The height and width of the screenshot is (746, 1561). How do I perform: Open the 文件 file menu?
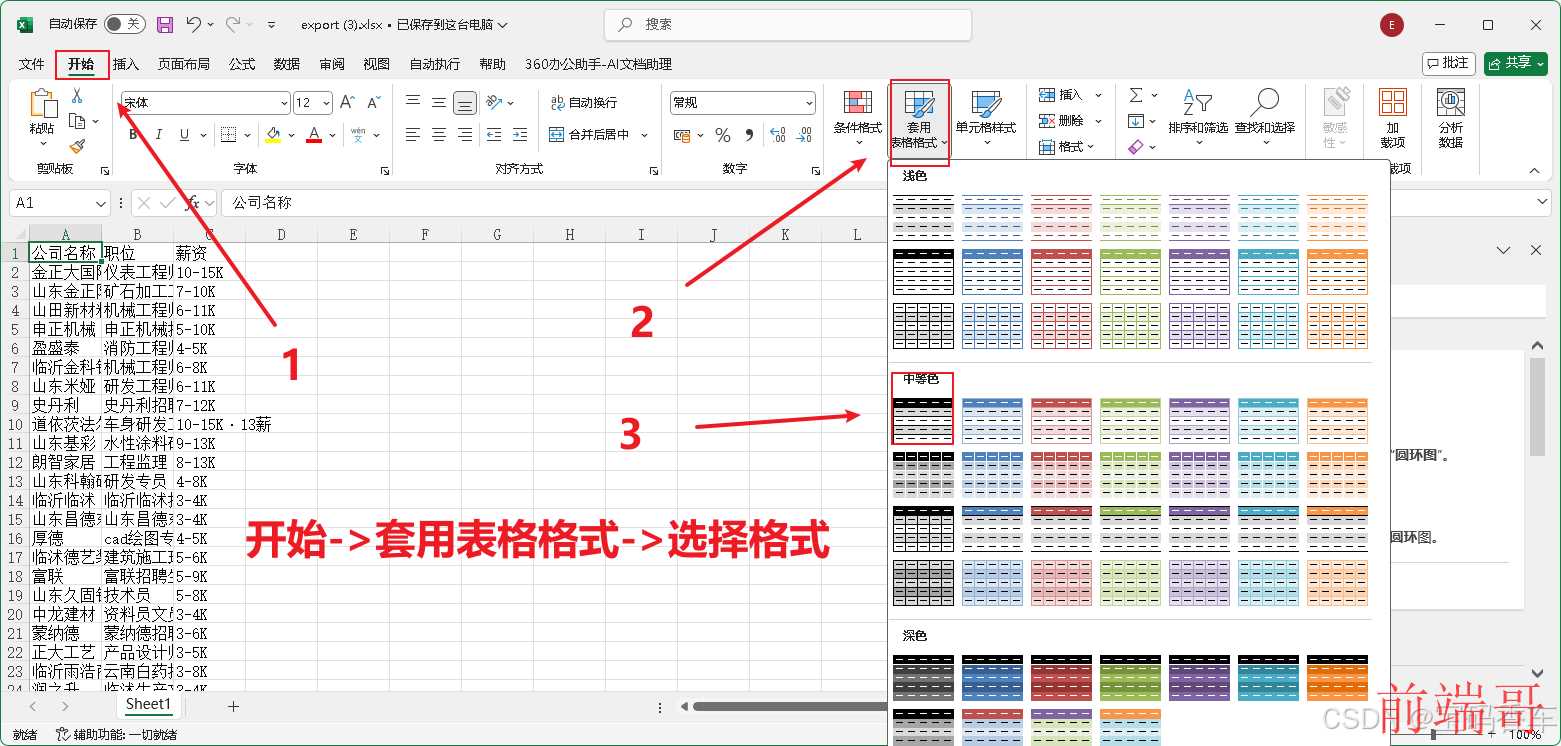coord(32,64)
